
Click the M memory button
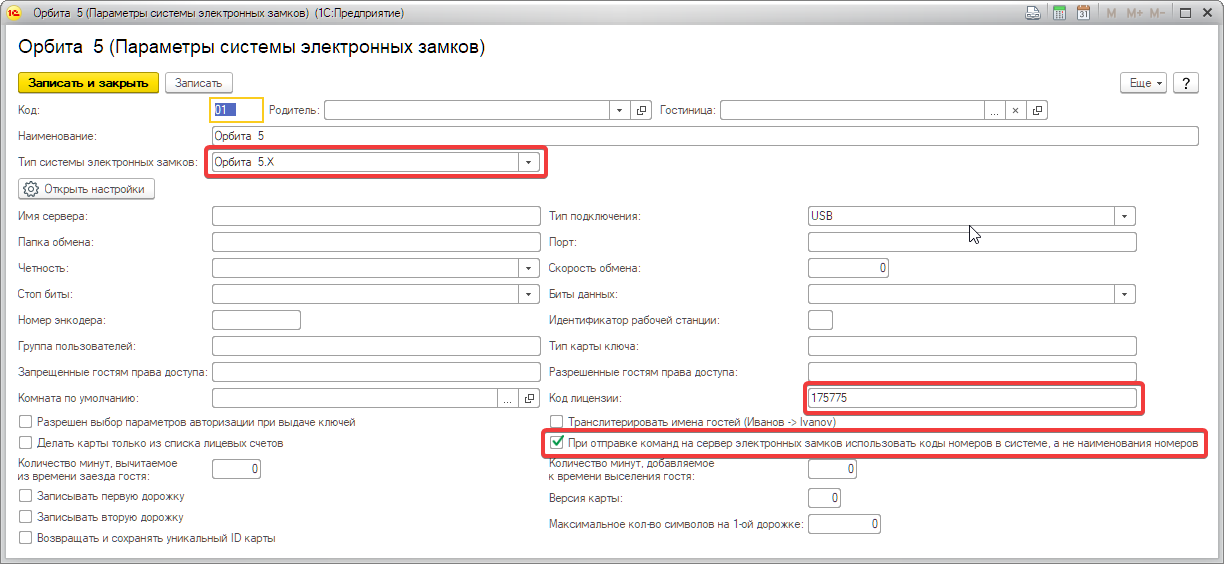(x=1112, y=14)
